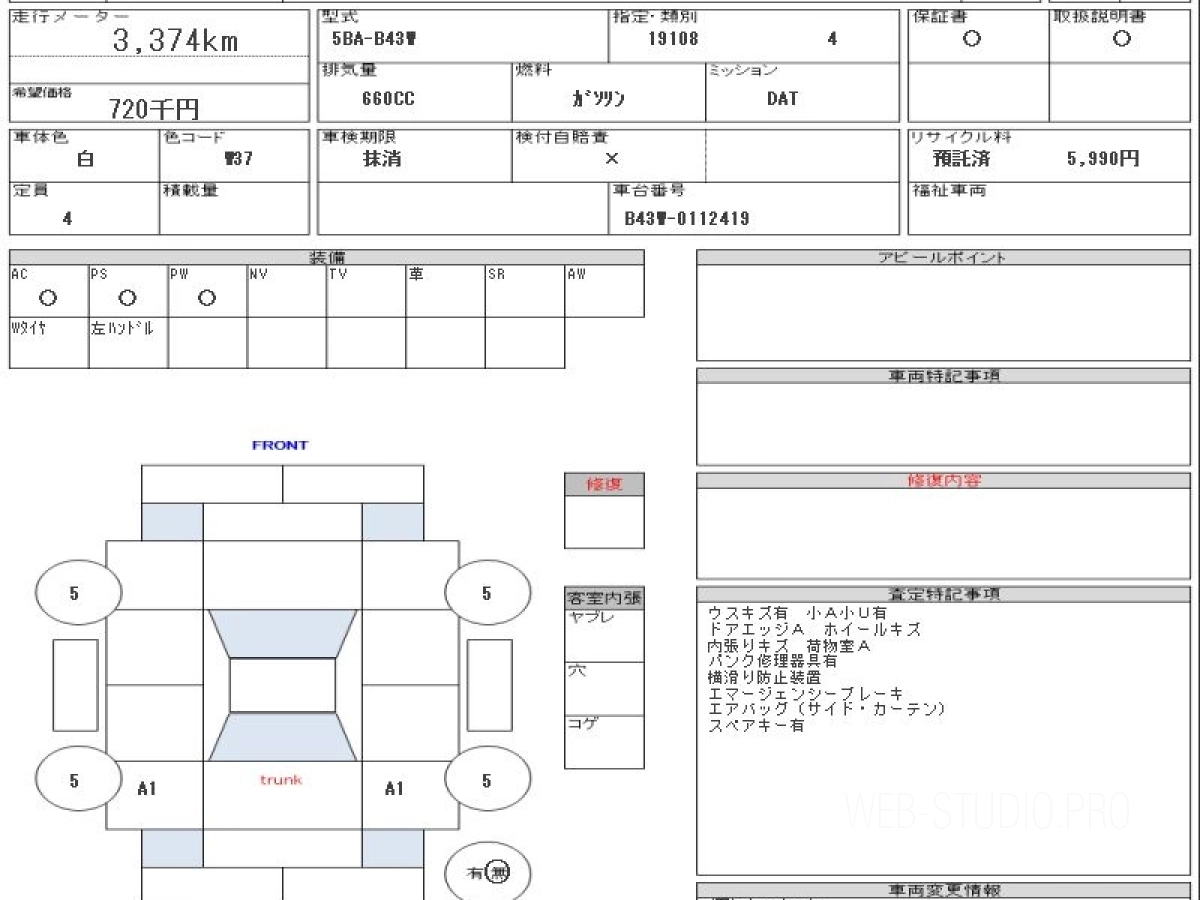
Task: Click the circle under 取扱説明書
Action: pyautogui.click(x=1122, y=39)
